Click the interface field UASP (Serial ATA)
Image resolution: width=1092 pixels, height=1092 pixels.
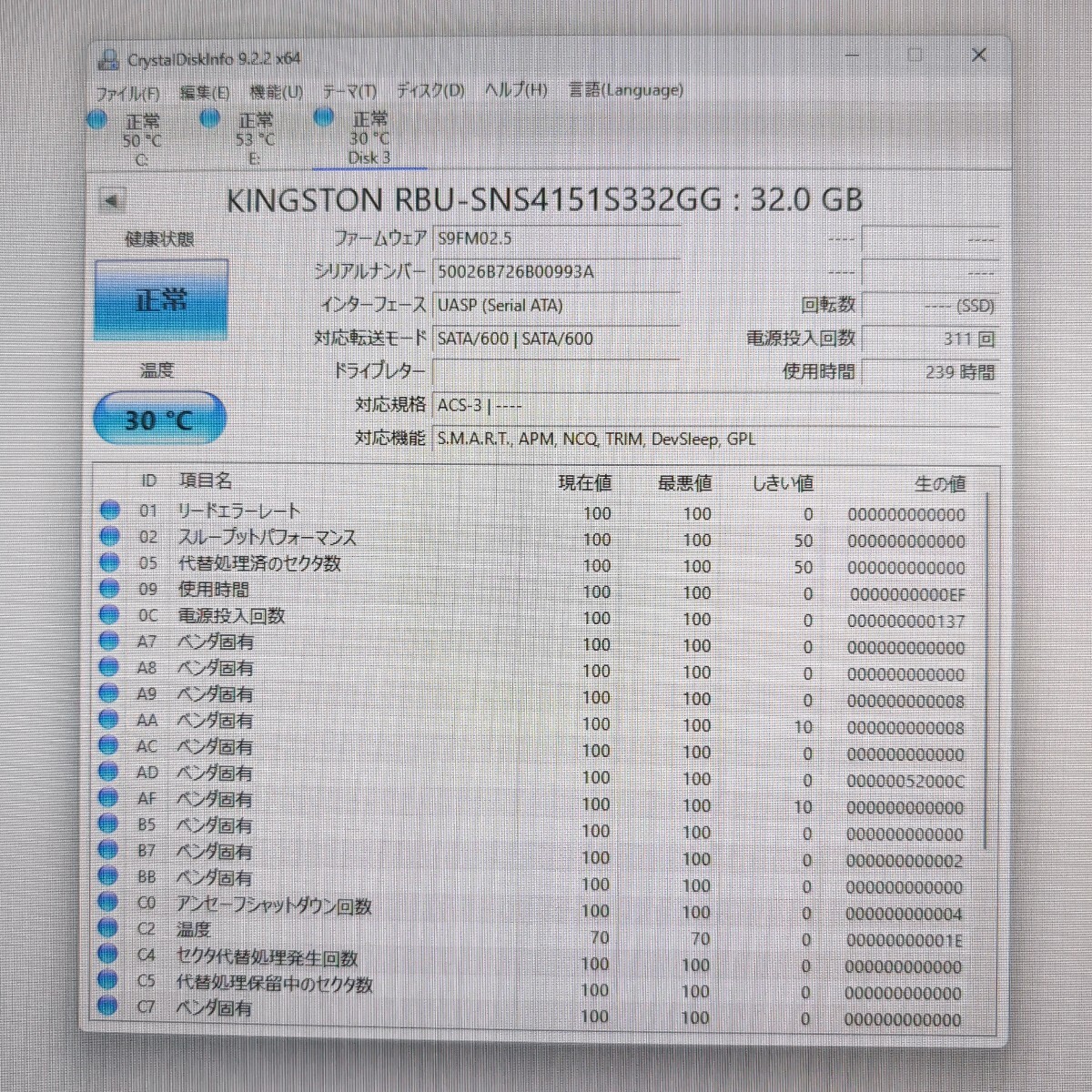click(555, 305)
